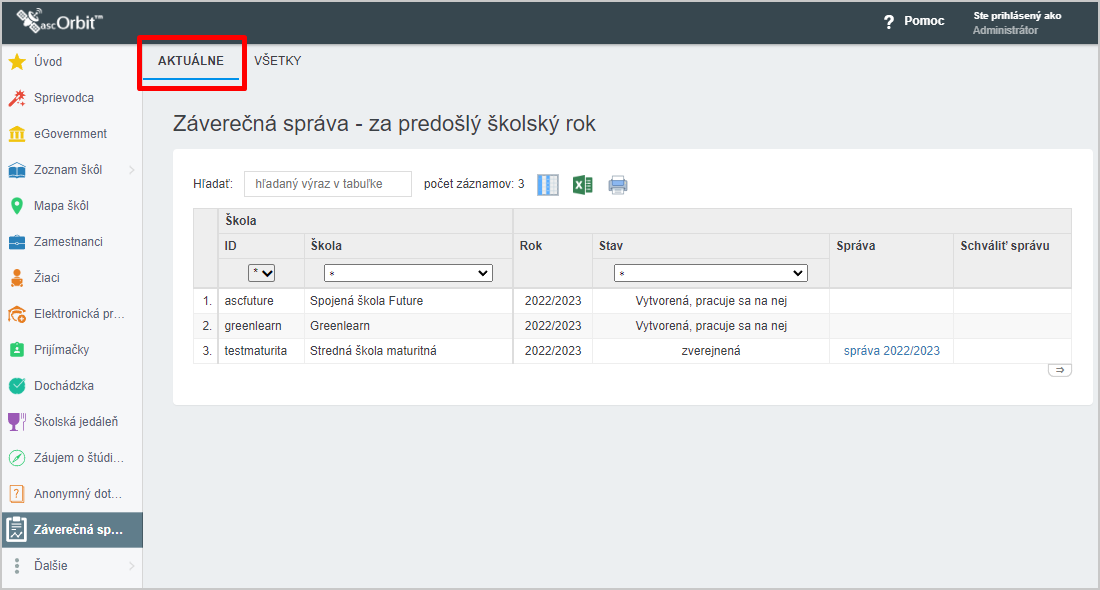Go to eGovernment section
This screenshot has height=590, width=1100.
(x=70, y=134)
